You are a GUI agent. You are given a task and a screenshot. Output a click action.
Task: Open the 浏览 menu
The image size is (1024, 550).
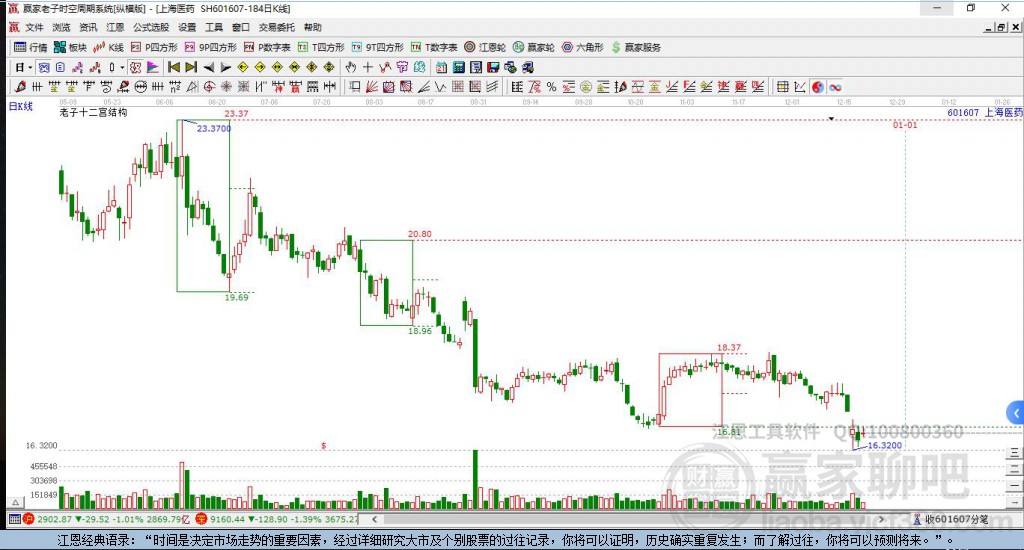pos(61,27)
